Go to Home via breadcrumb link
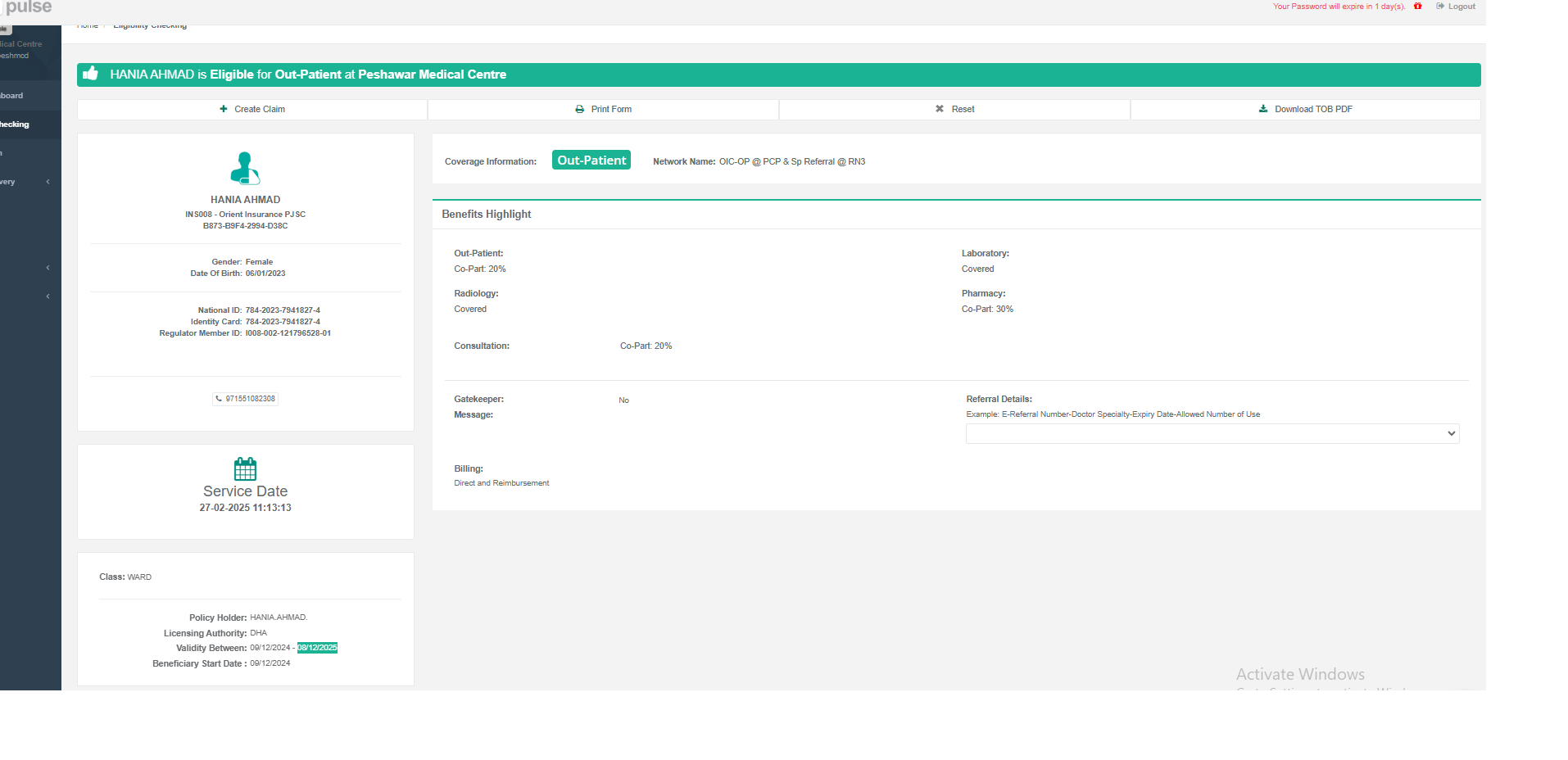 [88, 26]
